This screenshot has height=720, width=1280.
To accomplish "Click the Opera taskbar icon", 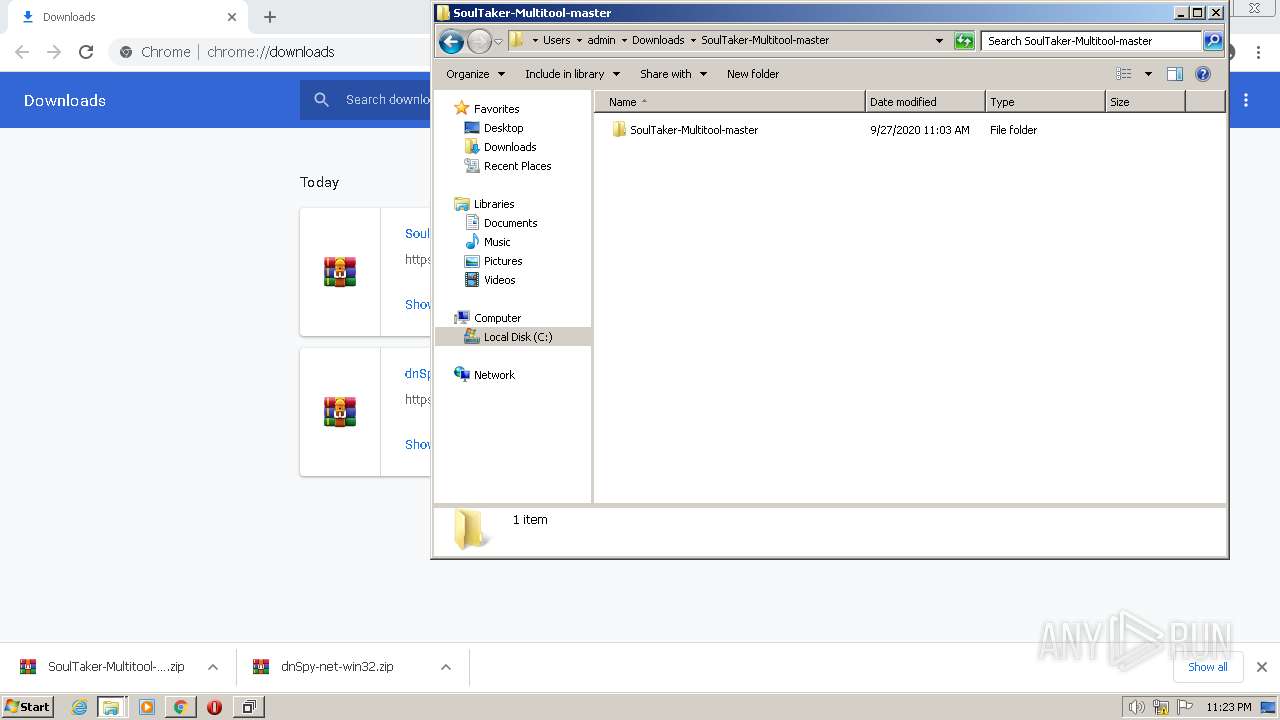I will coord(214,707).
